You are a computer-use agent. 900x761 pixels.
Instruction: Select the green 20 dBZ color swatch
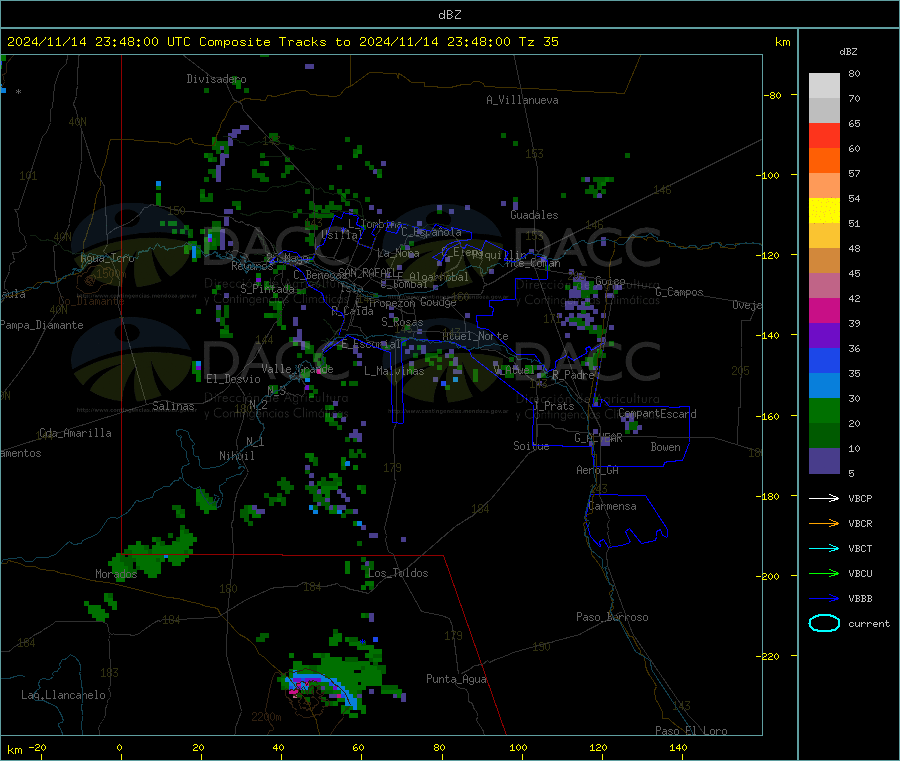[824, 410]
